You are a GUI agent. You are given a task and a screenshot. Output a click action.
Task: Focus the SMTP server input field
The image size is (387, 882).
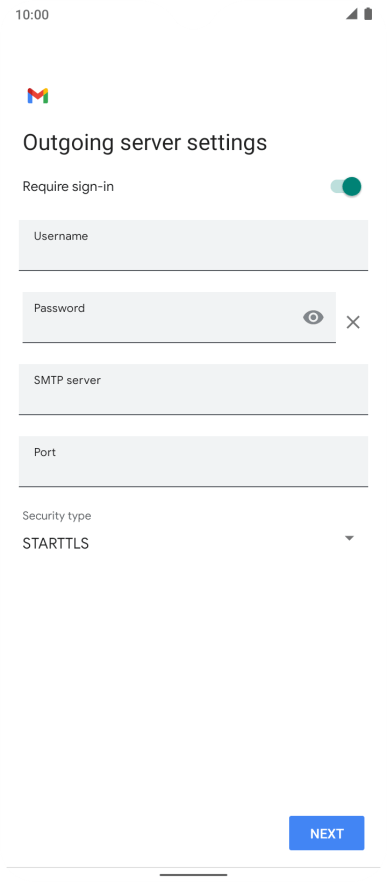click(x=194, y=389)
